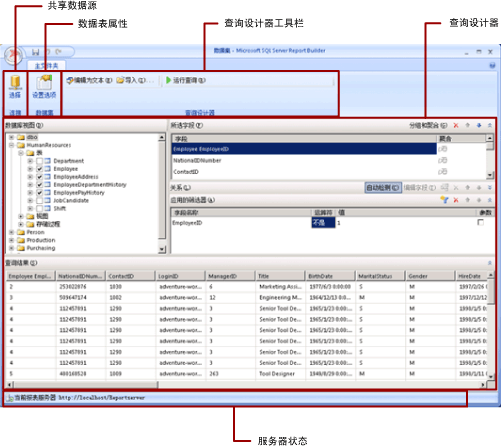Toggle the 参数 checkbox for EmployeeID filter
The image size is (501, 447).
pyautogui.click(x=480, y=223)
